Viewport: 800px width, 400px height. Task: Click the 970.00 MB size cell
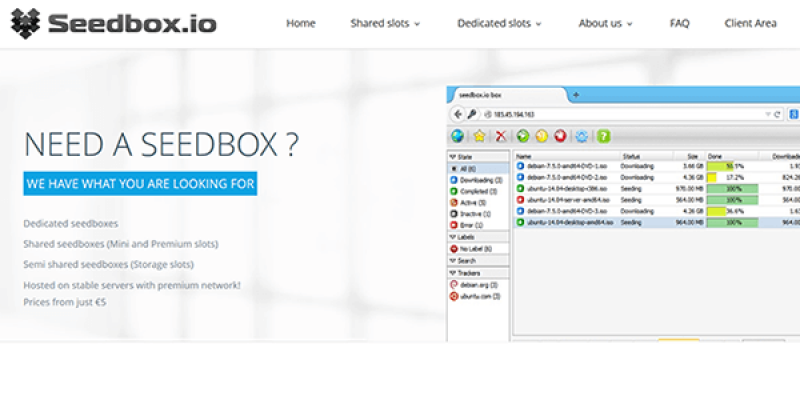pos(690,188)
